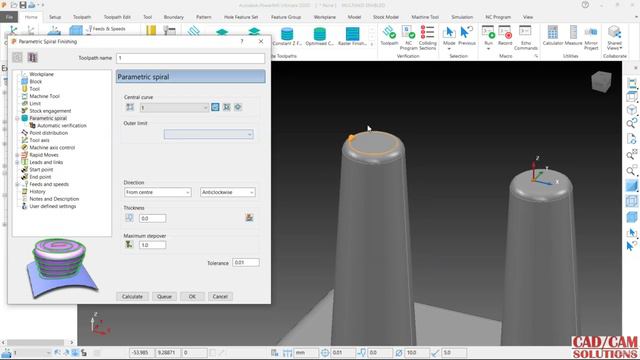Select Optimised Constant Z strategy
This screenshot has height=360, width=640.
(320, 36)
